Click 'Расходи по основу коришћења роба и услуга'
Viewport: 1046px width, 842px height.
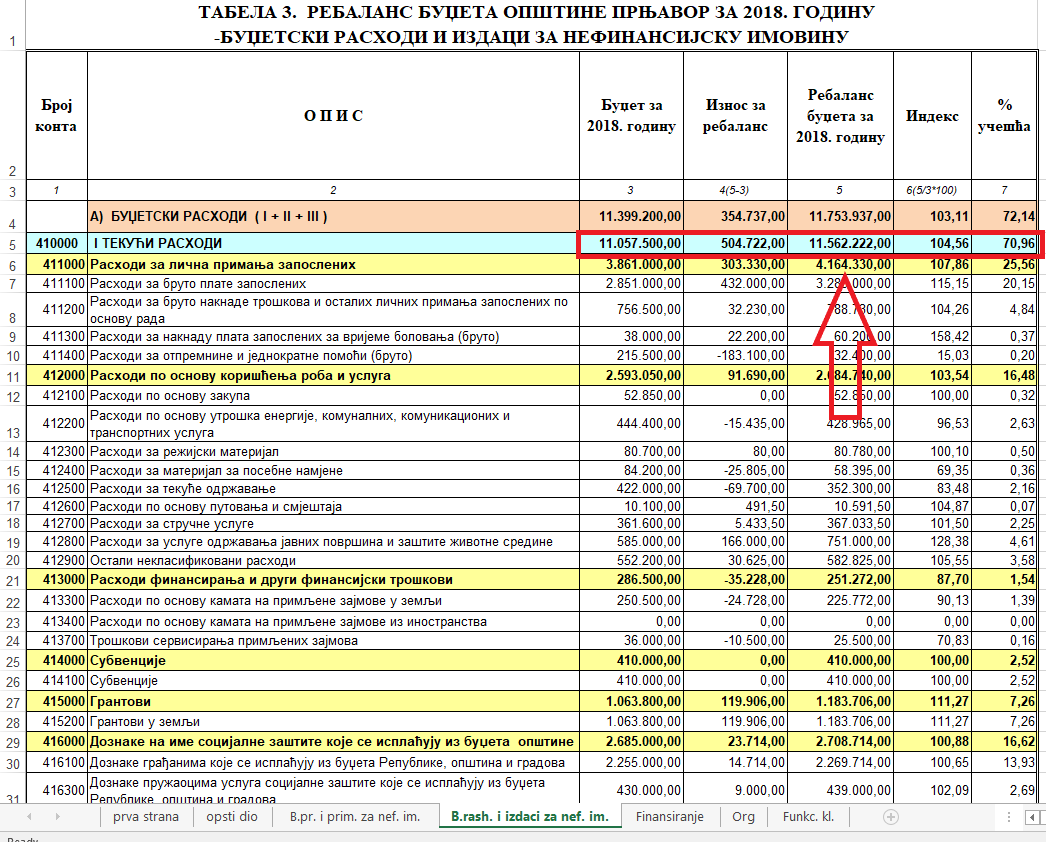point(334,376)
